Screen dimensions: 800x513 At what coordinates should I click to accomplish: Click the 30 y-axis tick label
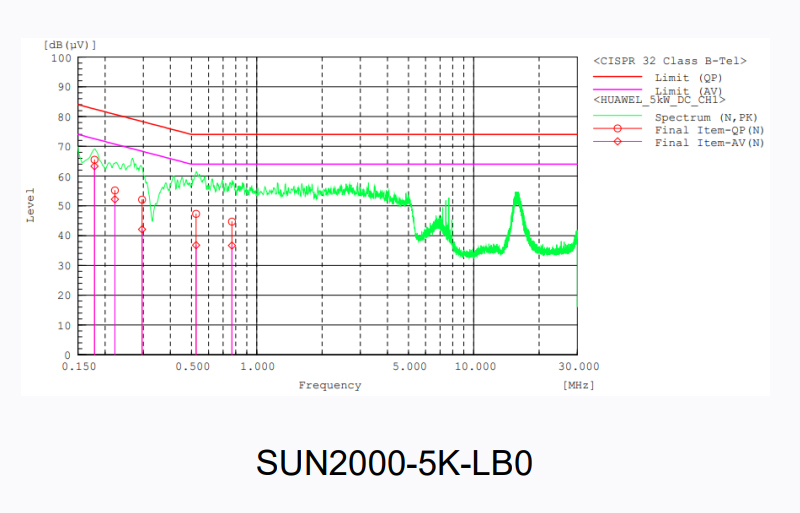(64, 266)
